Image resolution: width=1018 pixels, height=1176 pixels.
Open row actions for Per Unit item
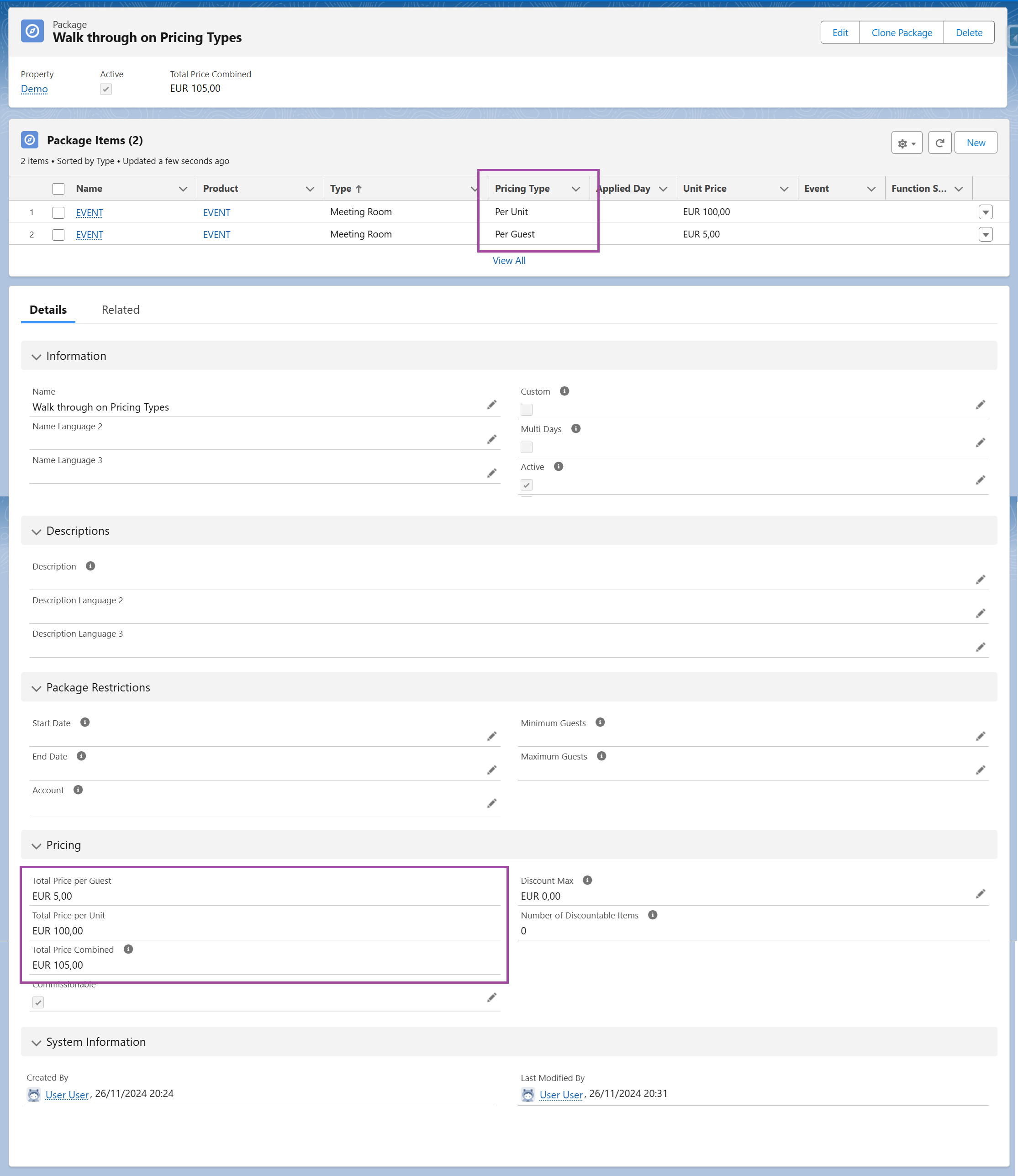coord(986,212)
